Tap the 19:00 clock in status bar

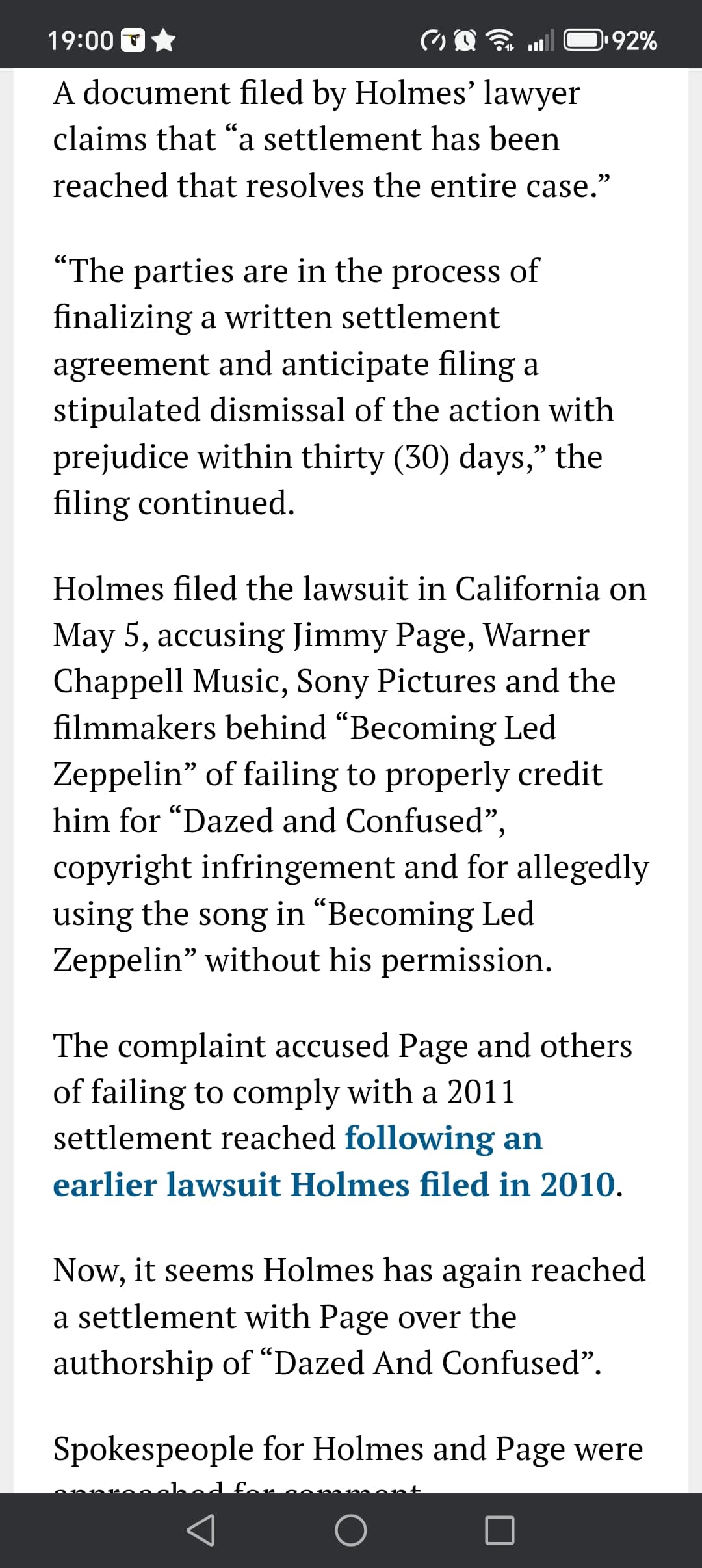point(81,41)
